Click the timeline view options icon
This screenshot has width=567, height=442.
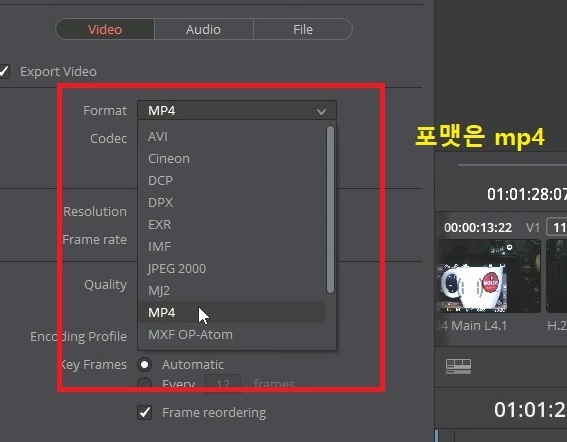pos(459,366)
